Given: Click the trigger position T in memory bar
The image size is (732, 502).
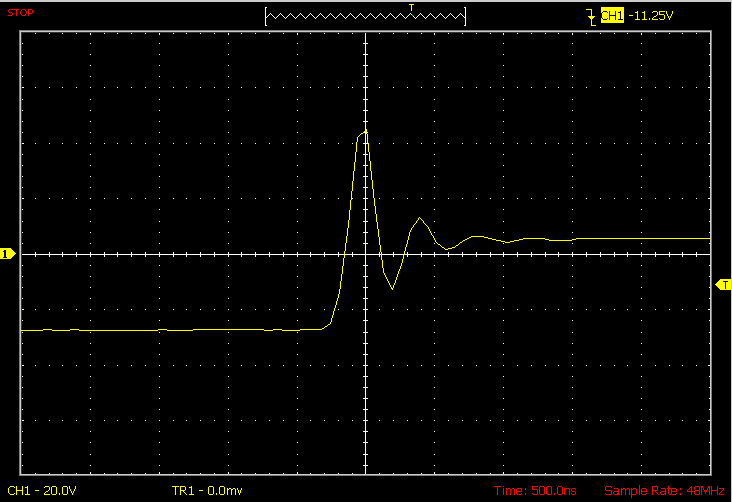Looking at the screenshot, I should pyautogui.click(x=411, y=7).
